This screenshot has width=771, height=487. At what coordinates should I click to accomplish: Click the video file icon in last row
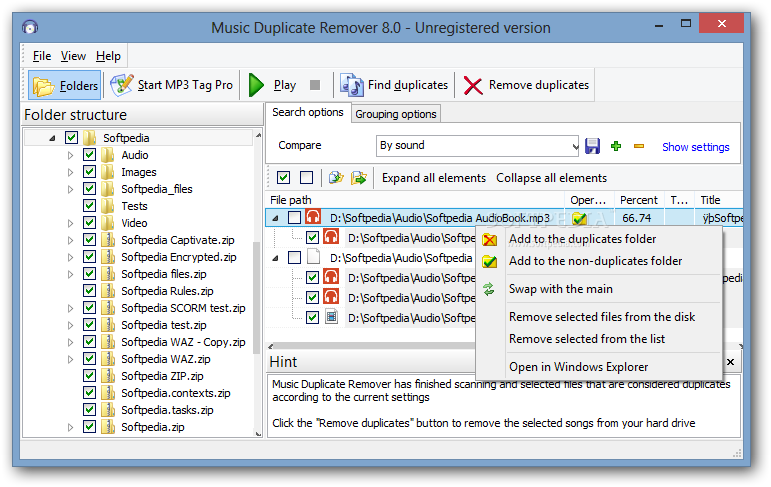pos(331,317)
